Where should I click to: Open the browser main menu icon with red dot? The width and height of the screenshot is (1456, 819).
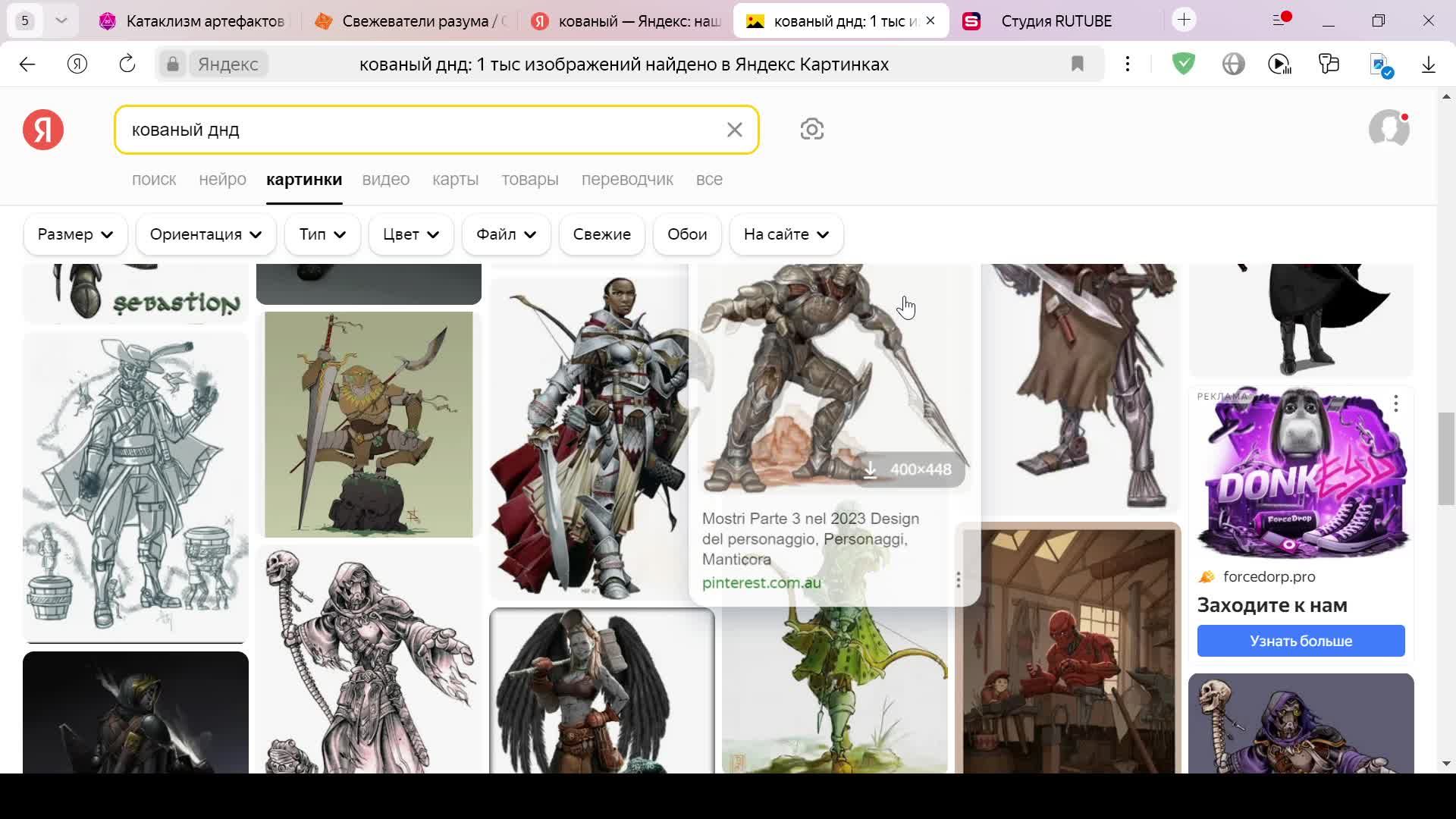1281,20
